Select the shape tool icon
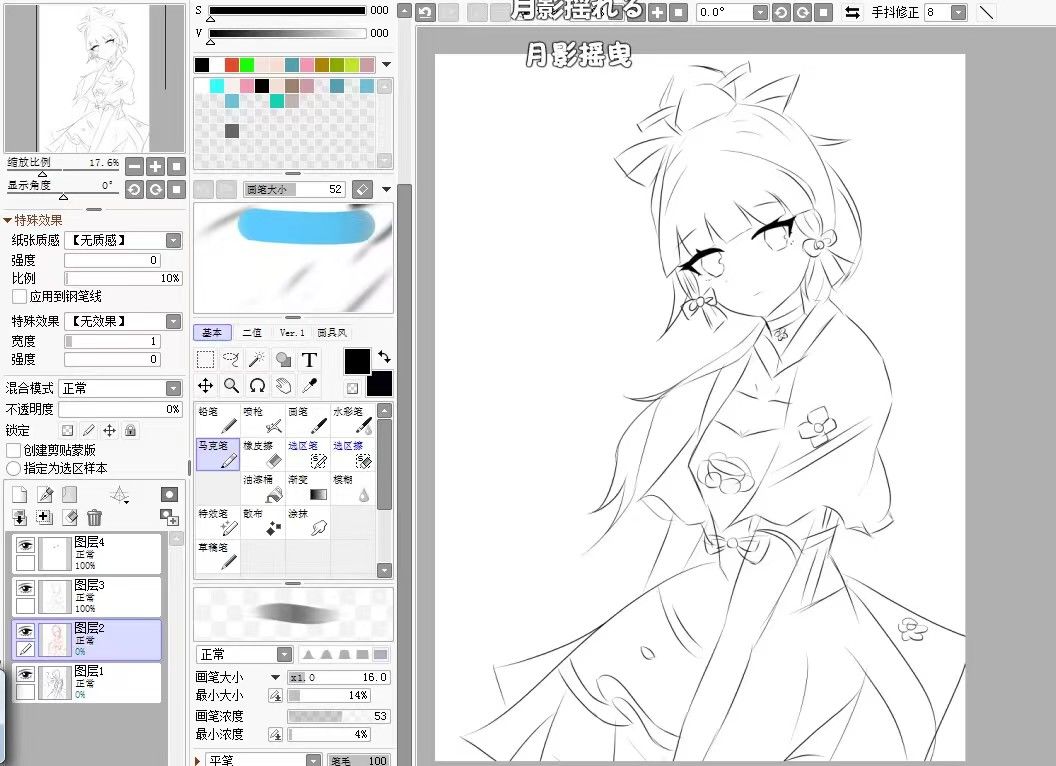The height and width of the screenshot is (766, 1056). pos(283,360)
